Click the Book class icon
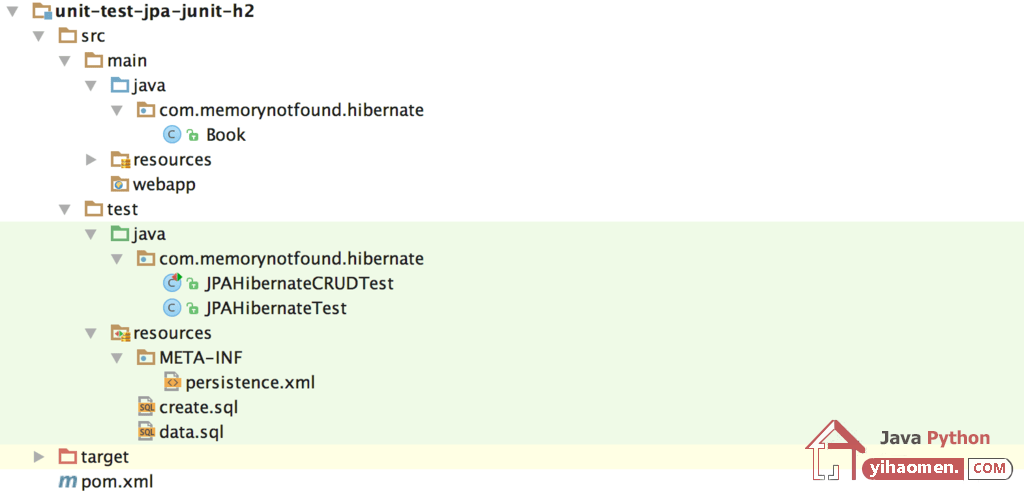The width and height of the screenshot is (1024, 494). tap(172, 135)
